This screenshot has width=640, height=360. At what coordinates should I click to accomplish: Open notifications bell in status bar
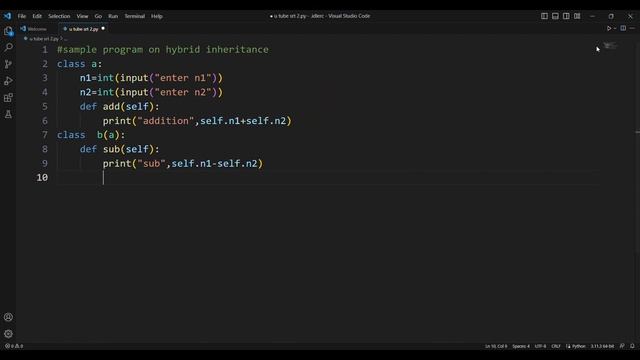pos(632,346)
